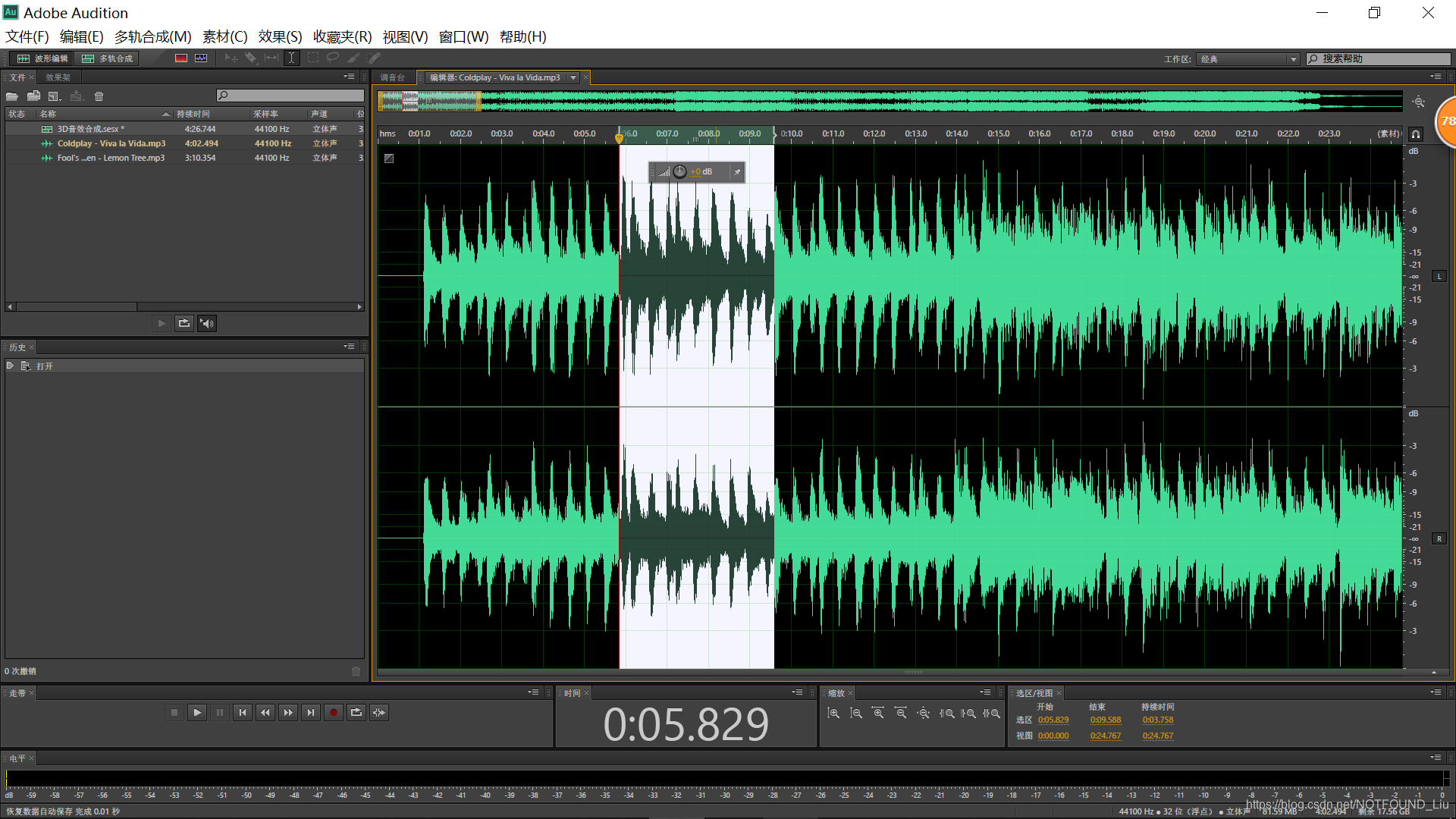Open the 编辑(E) menu
Viewport: 1456px width, 819px height.
click(x=82, y=36)
